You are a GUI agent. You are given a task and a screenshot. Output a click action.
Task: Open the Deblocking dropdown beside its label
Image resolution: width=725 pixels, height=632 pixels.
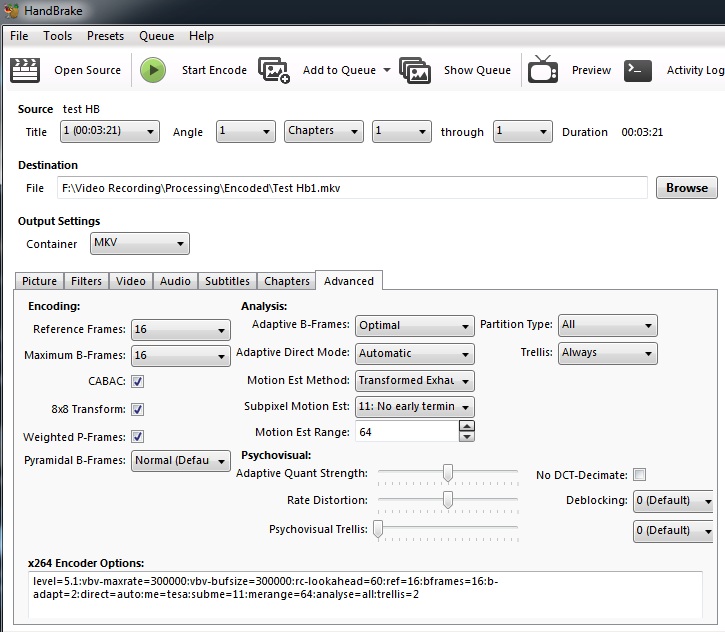(673, 501)
